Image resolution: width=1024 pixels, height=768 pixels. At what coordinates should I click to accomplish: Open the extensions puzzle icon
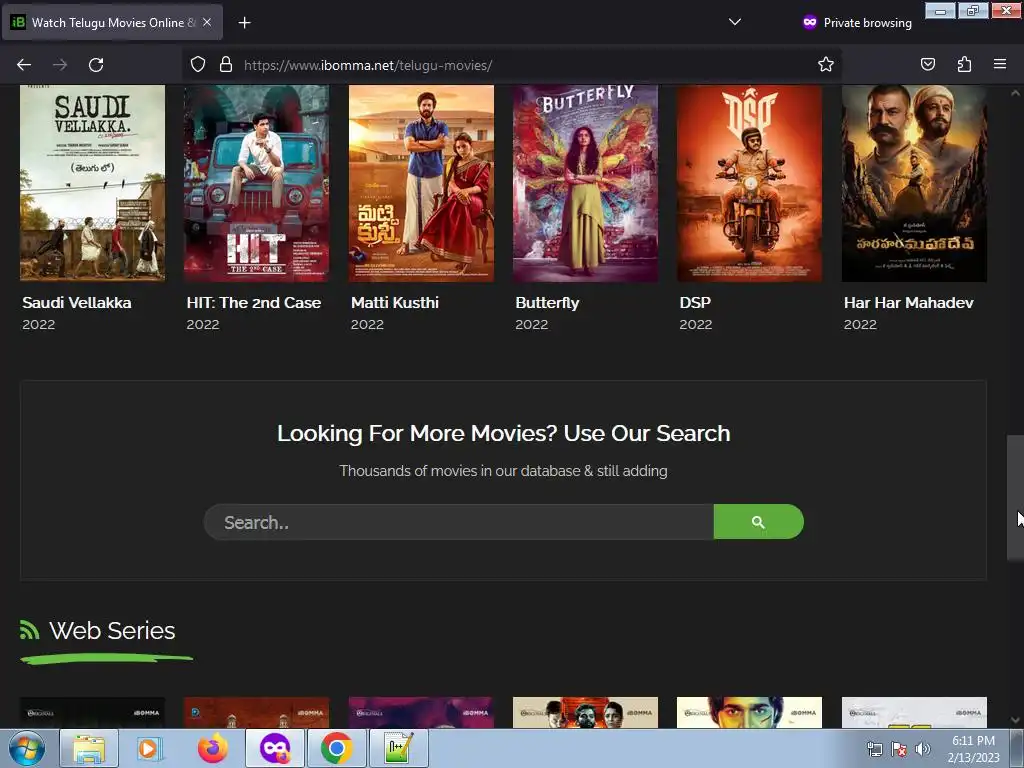click(x=964, y=65)
